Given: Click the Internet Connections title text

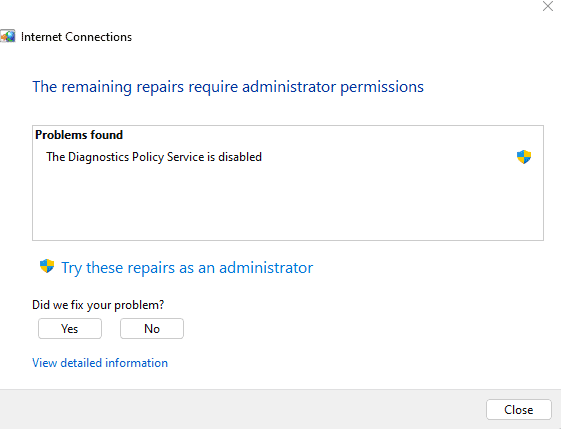Looking at the screenshot, I should (76, 37).
